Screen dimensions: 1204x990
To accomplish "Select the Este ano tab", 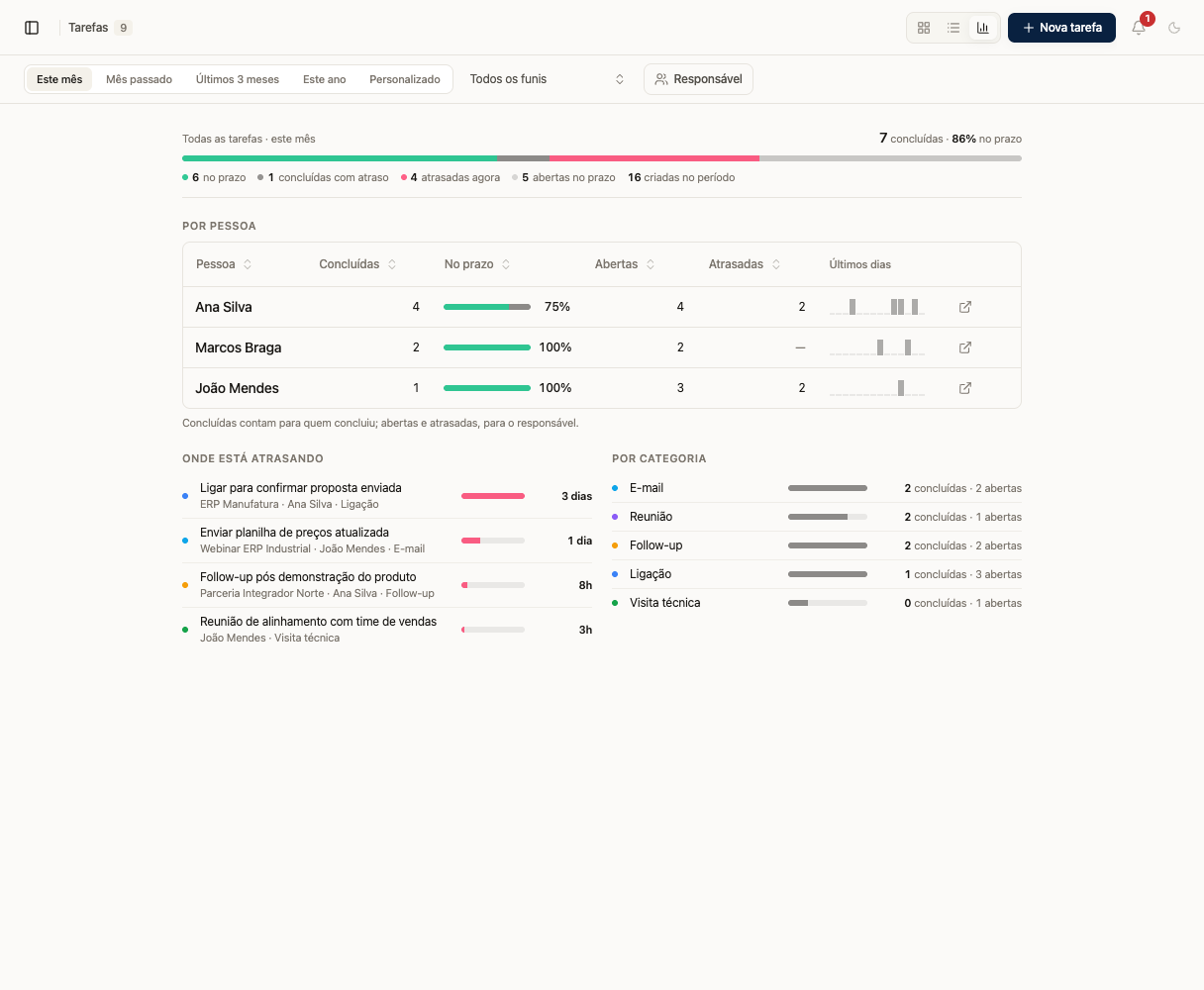I will pyautogui.click(x=325, y=79).
